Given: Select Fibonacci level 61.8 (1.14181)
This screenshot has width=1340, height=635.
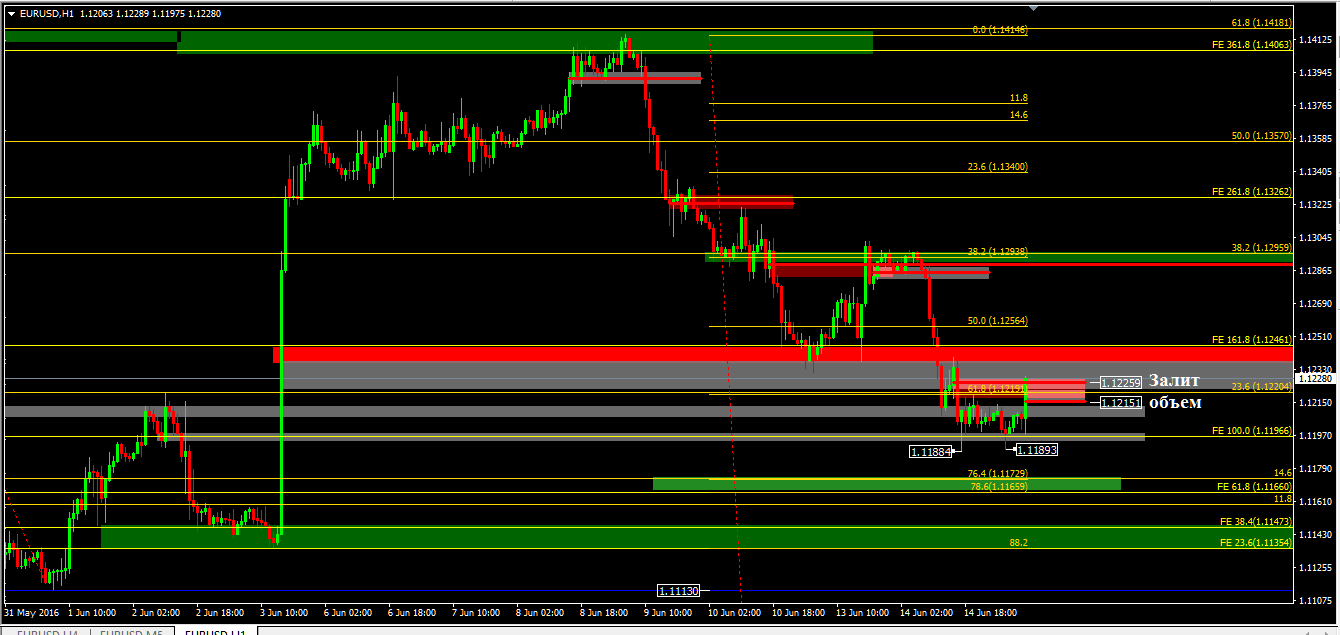Looking at the screenshot, I should (x=1262, y=22).
